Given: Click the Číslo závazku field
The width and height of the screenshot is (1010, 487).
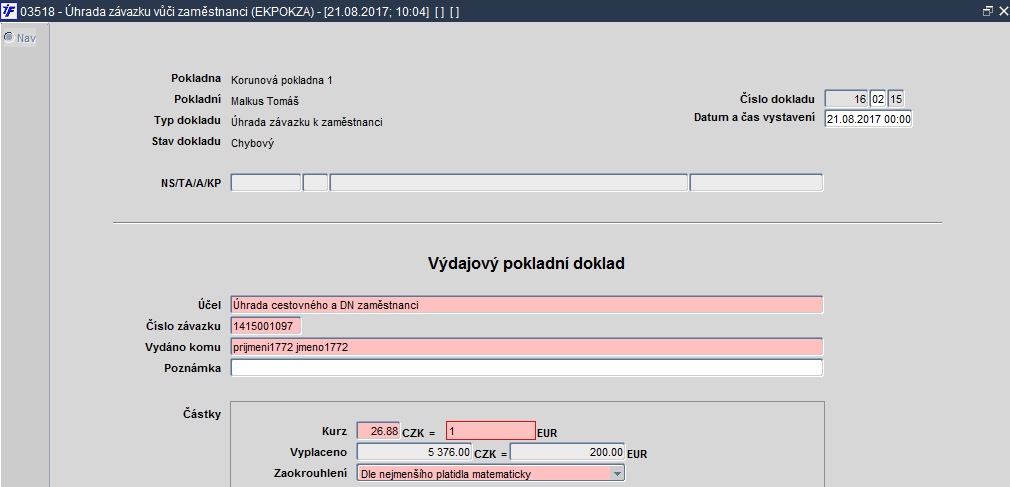Looking at the screenshot, I should (x=265, y=326).
